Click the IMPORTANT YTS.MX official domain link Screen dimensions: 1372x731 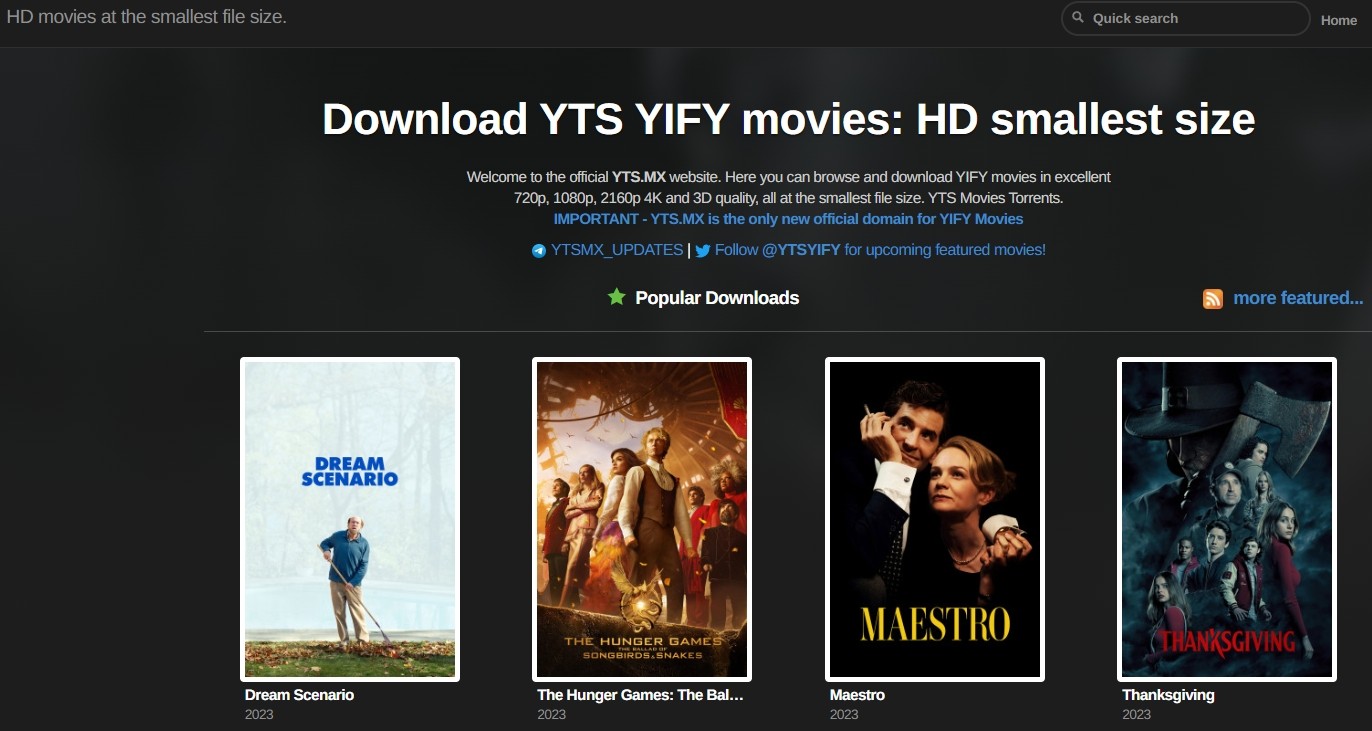[788, 219]
